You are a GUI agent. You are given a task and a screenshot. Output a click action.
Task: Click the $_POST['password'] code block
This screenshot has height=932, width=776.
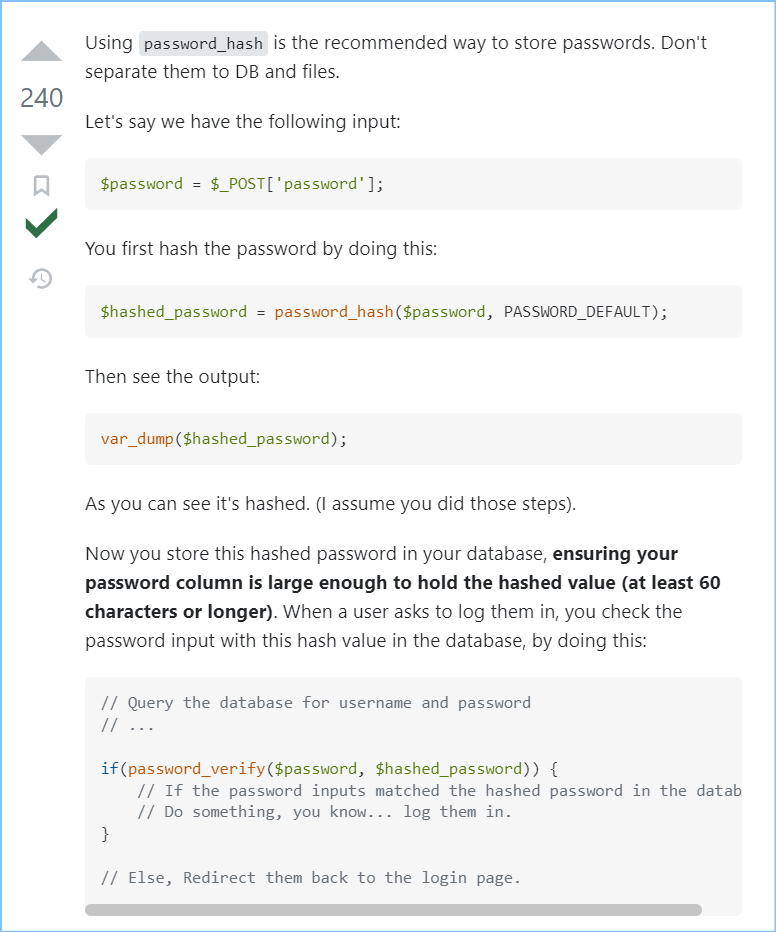[x=242, y=184]
